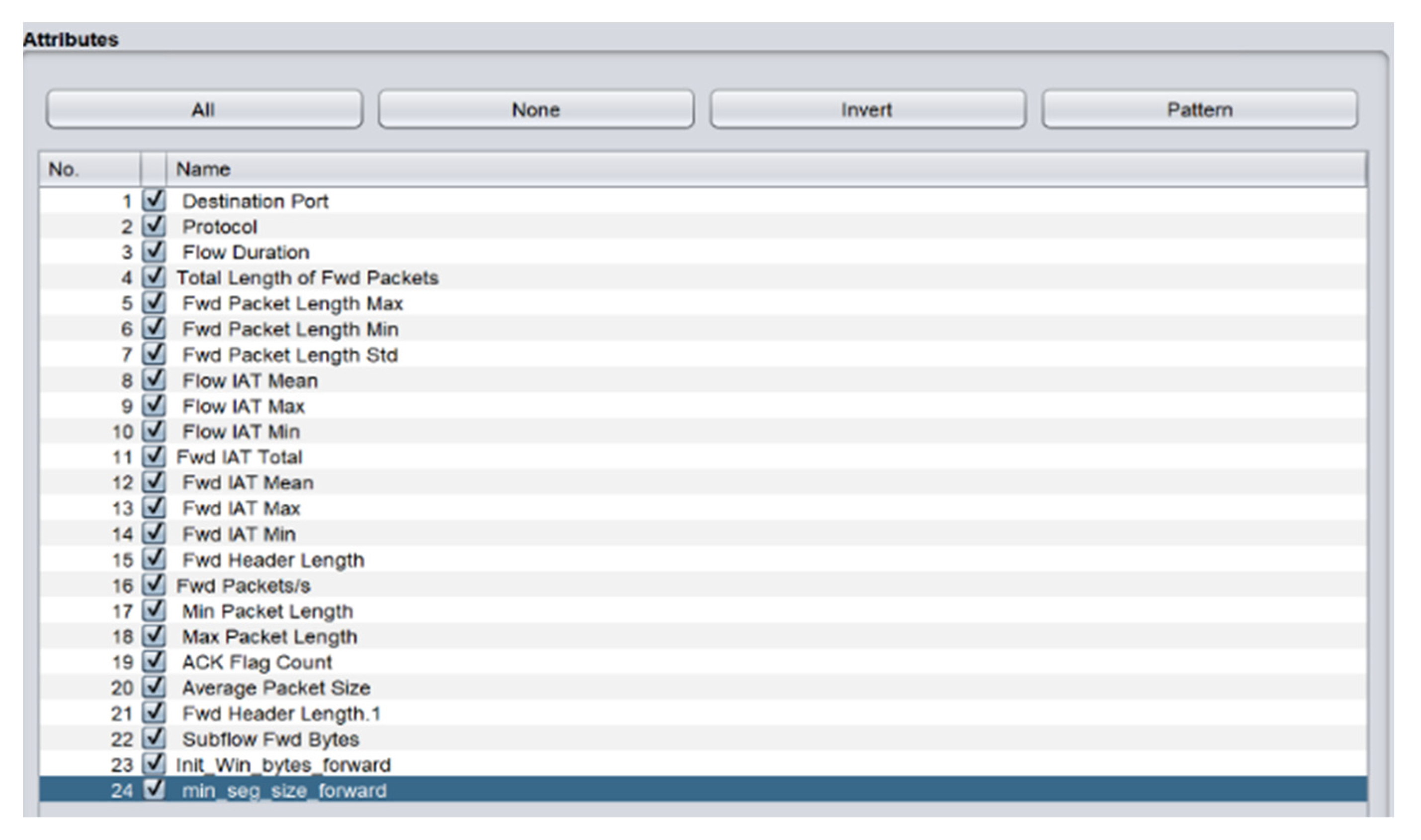Click the All button
Image resolution: width=1421 pixels, height=840 pixels.
tap(204, 109)
